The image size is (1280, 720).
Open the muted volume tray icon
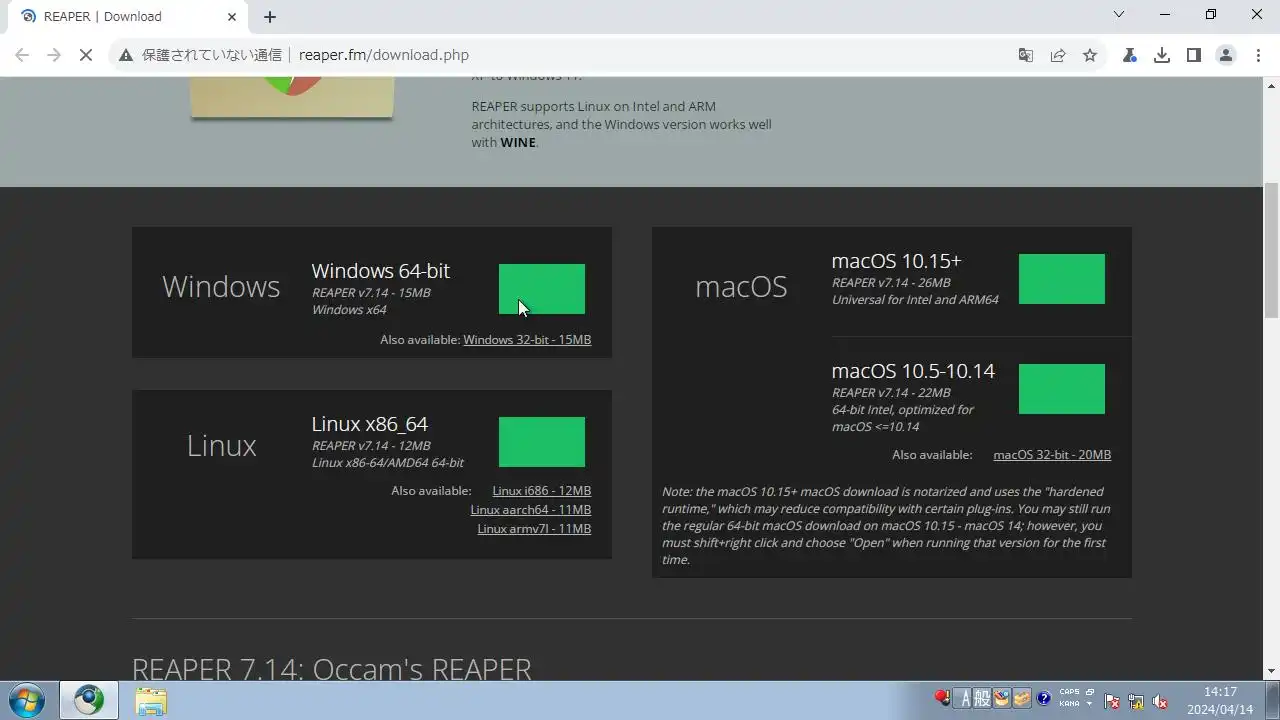tap(1160, 701)
